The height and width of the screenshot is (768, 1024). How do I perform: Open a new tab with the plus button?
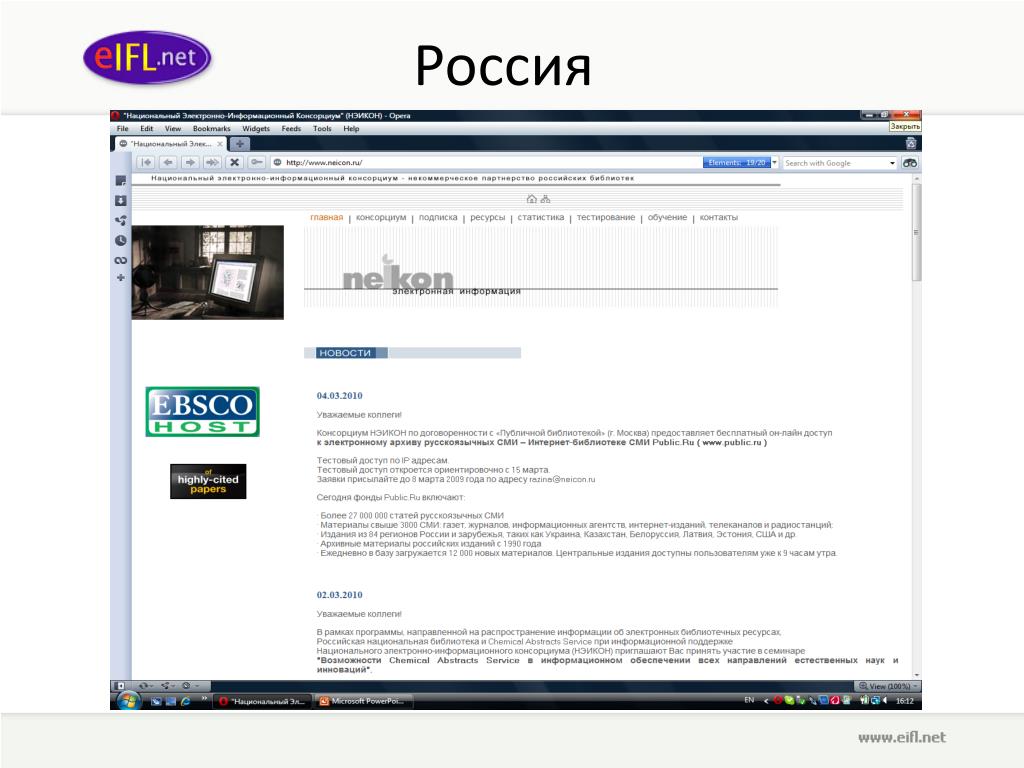tap(240, 144)
